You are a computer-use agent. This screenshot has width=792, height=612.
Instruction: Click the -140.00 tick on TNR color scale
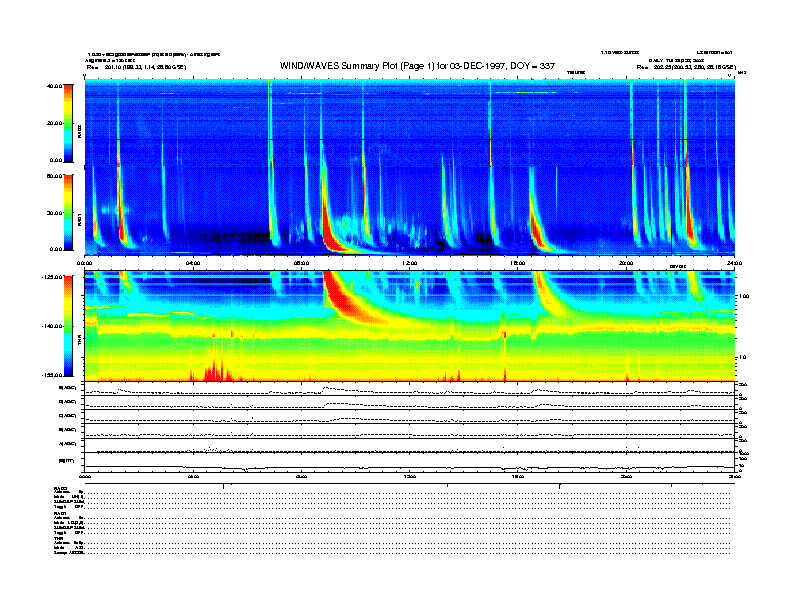click(x=52, y=326)
